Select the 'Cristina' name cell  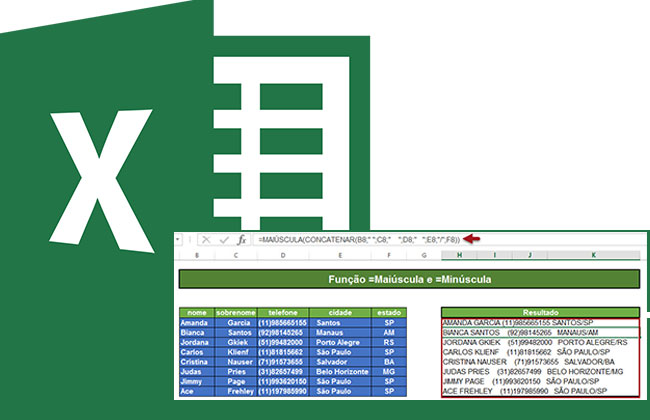click(x=197, y=362)
